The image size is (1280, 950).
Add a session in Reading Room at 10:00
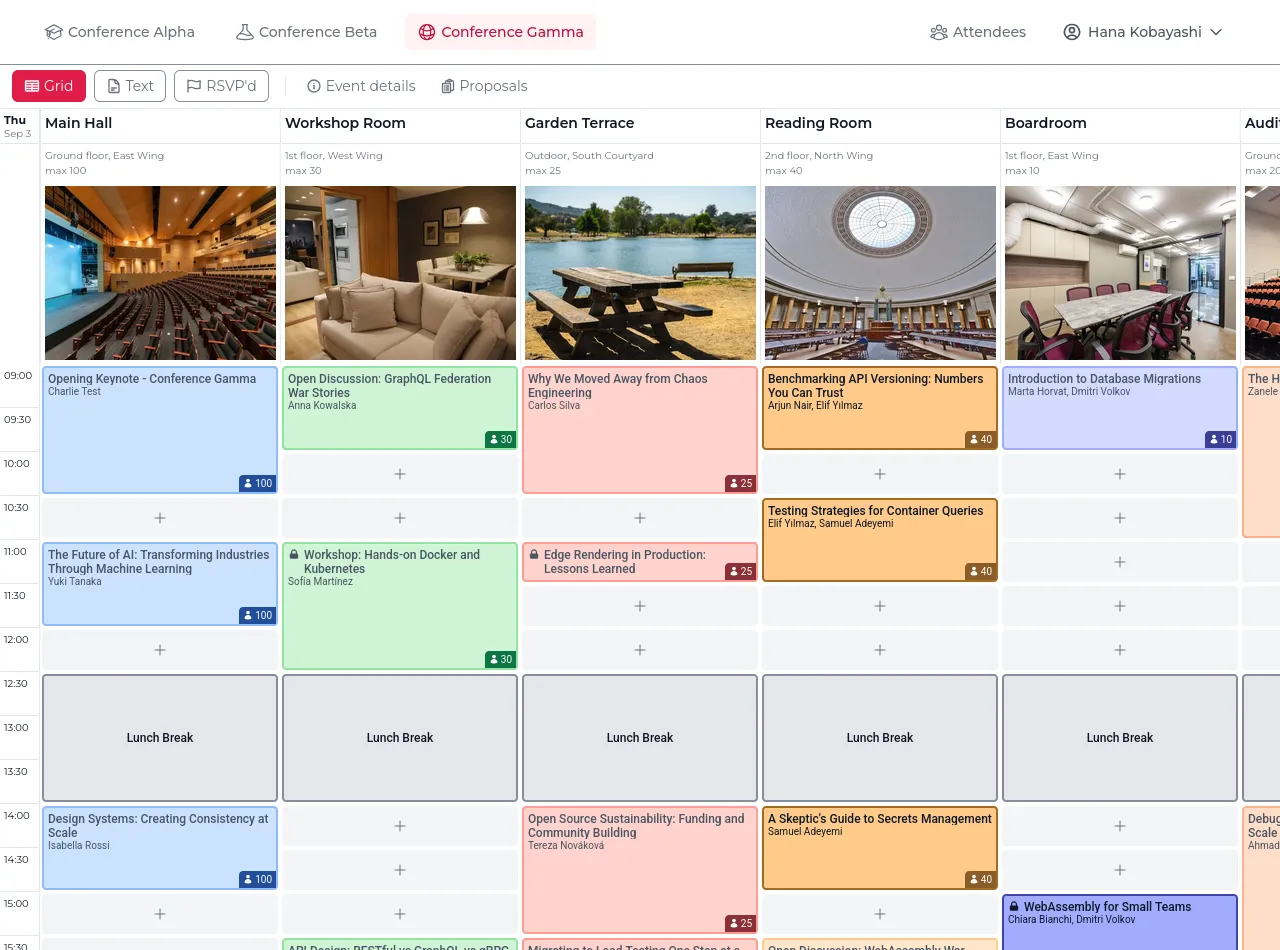(880, 474)
